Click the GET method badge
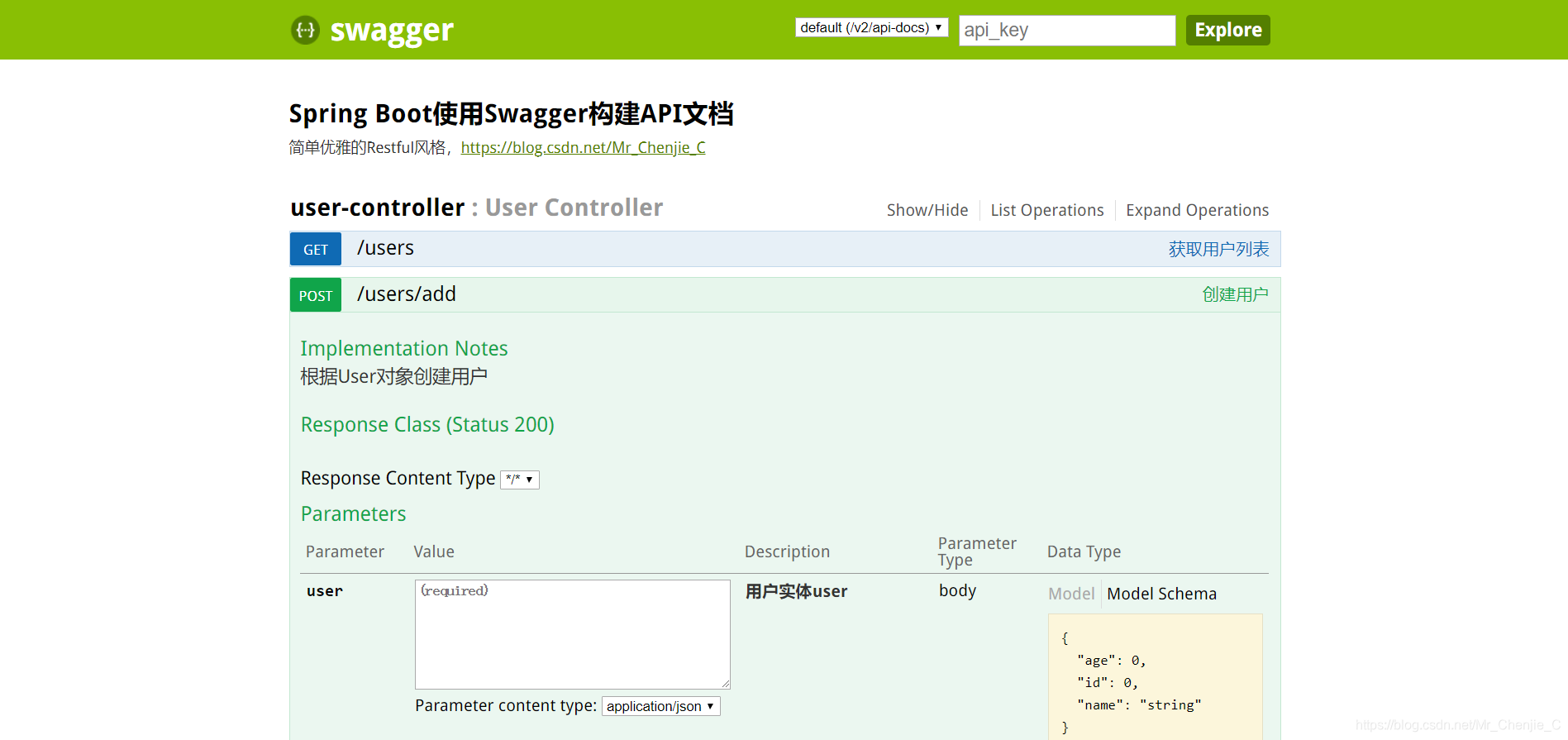 pos(316,249)
